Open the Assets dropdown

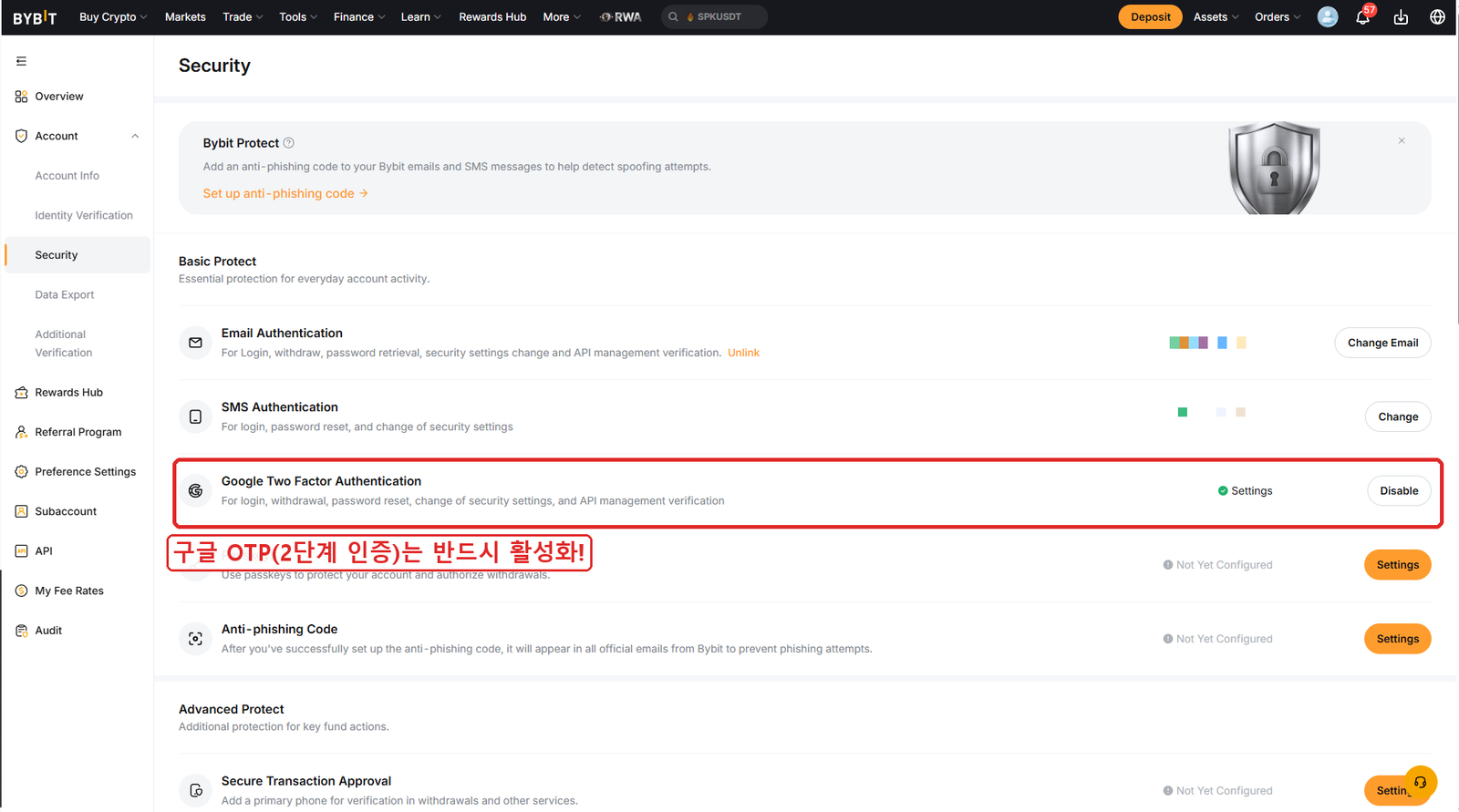1216,16
